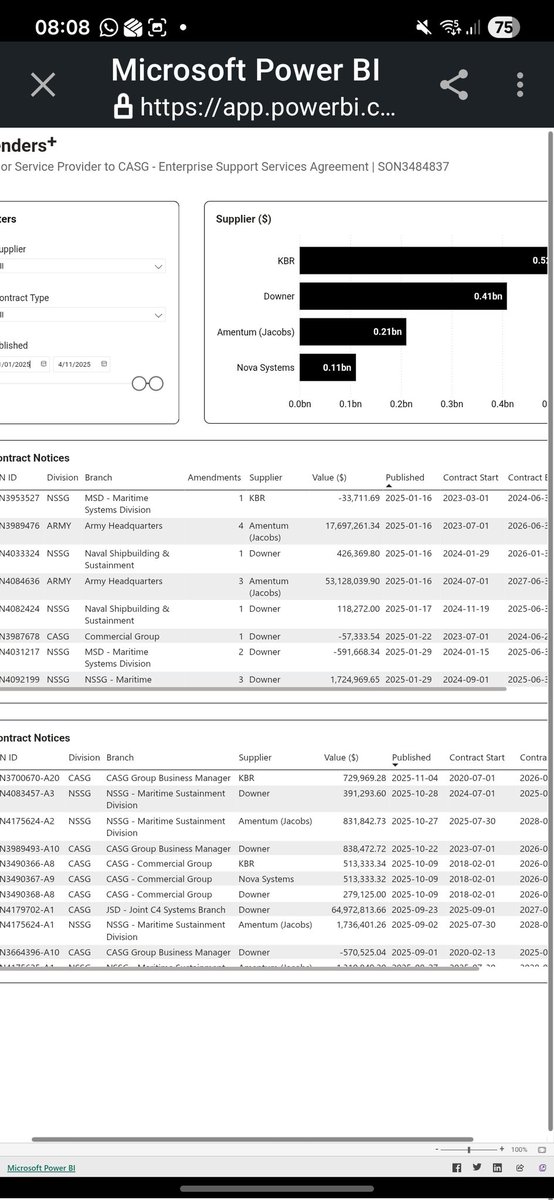Image resolution: width=554 pixels, height=1200 pixels.
Task: Sort lower table by Published column
Action: click(411, 758)
